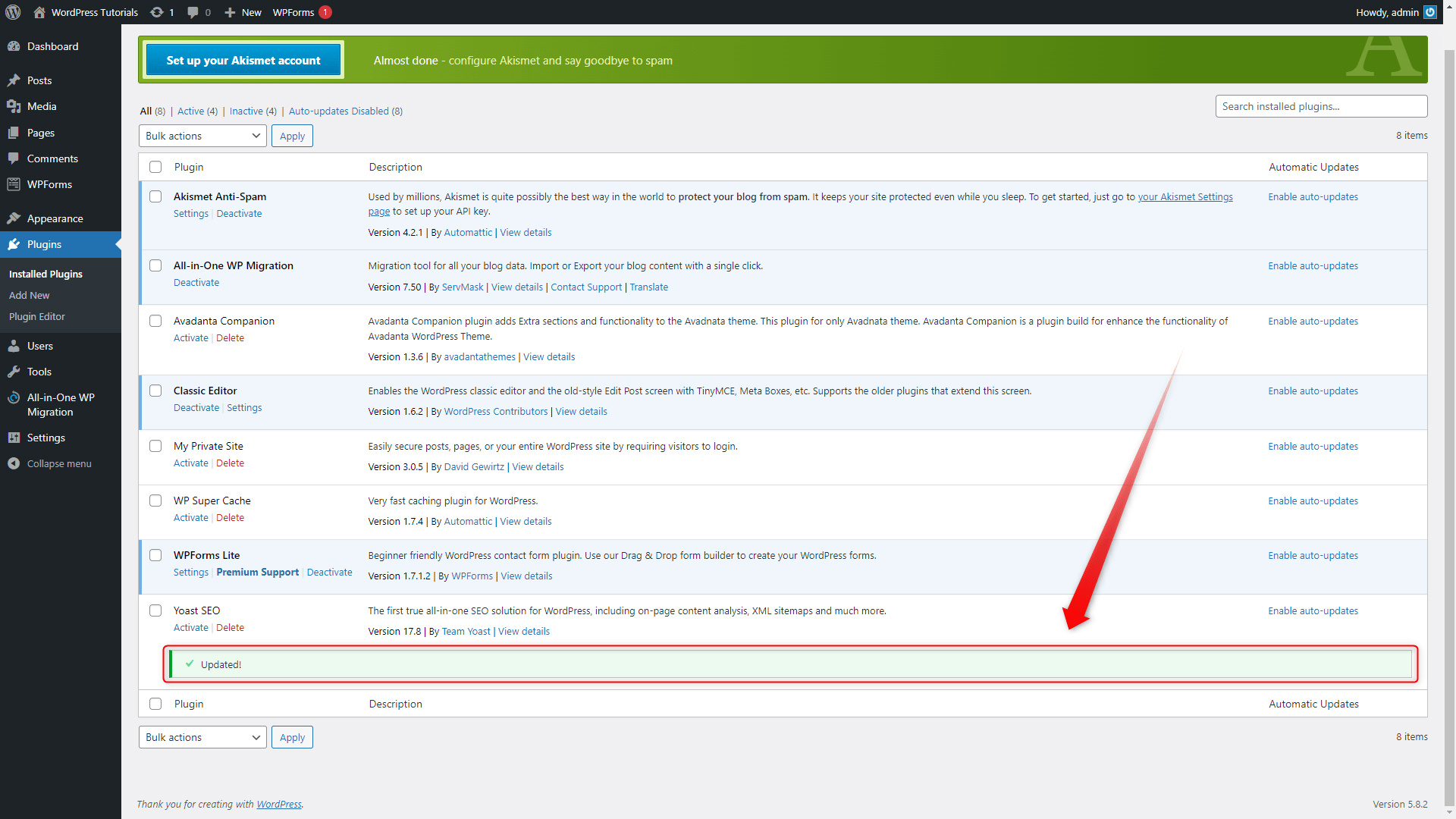1456x819 pixels.
Task: Click Set up your Akismet account button
Action: coord(243,60)
